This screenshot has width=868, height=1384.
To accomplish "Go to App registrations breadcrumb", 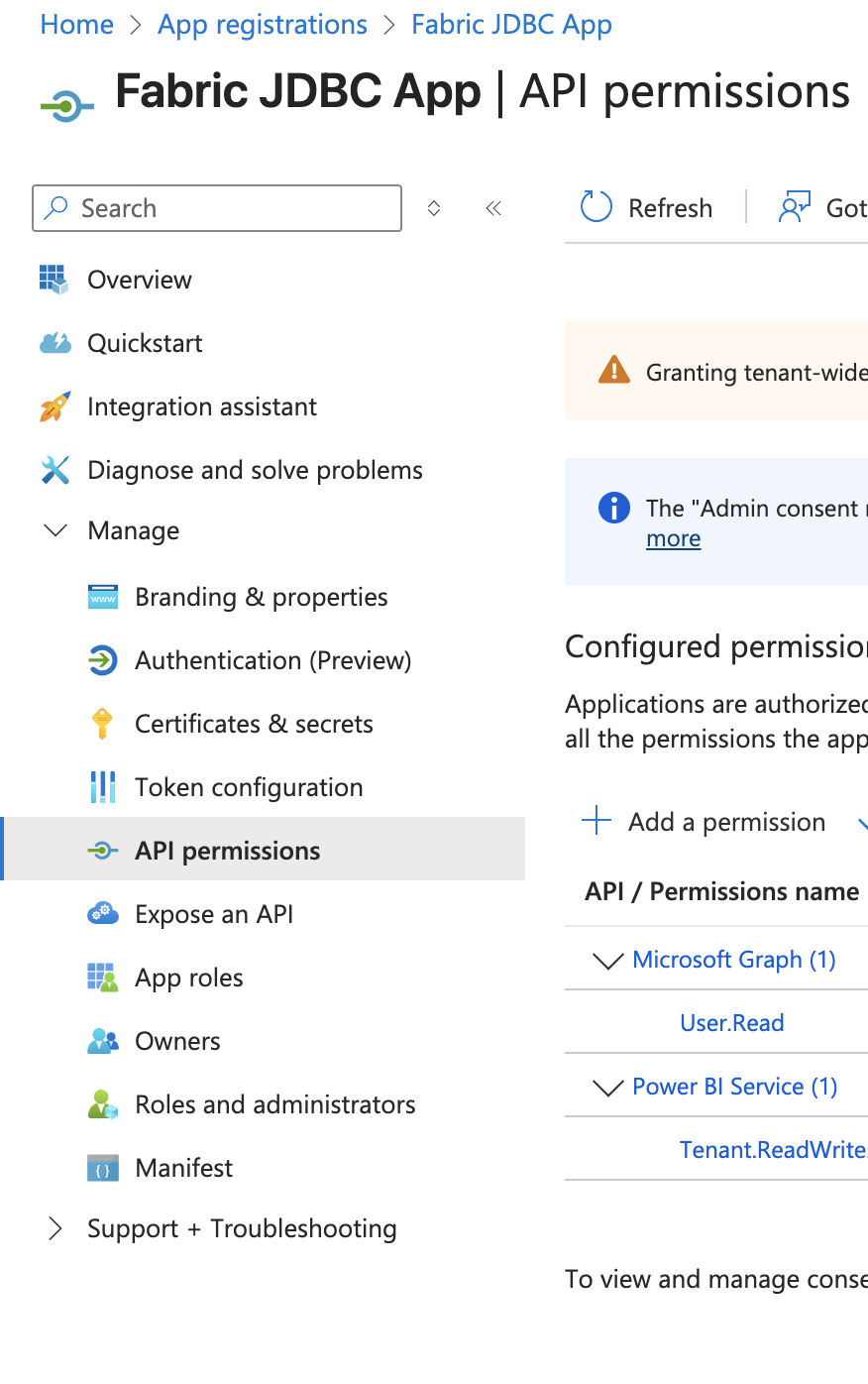I will [x=263, y=25].
